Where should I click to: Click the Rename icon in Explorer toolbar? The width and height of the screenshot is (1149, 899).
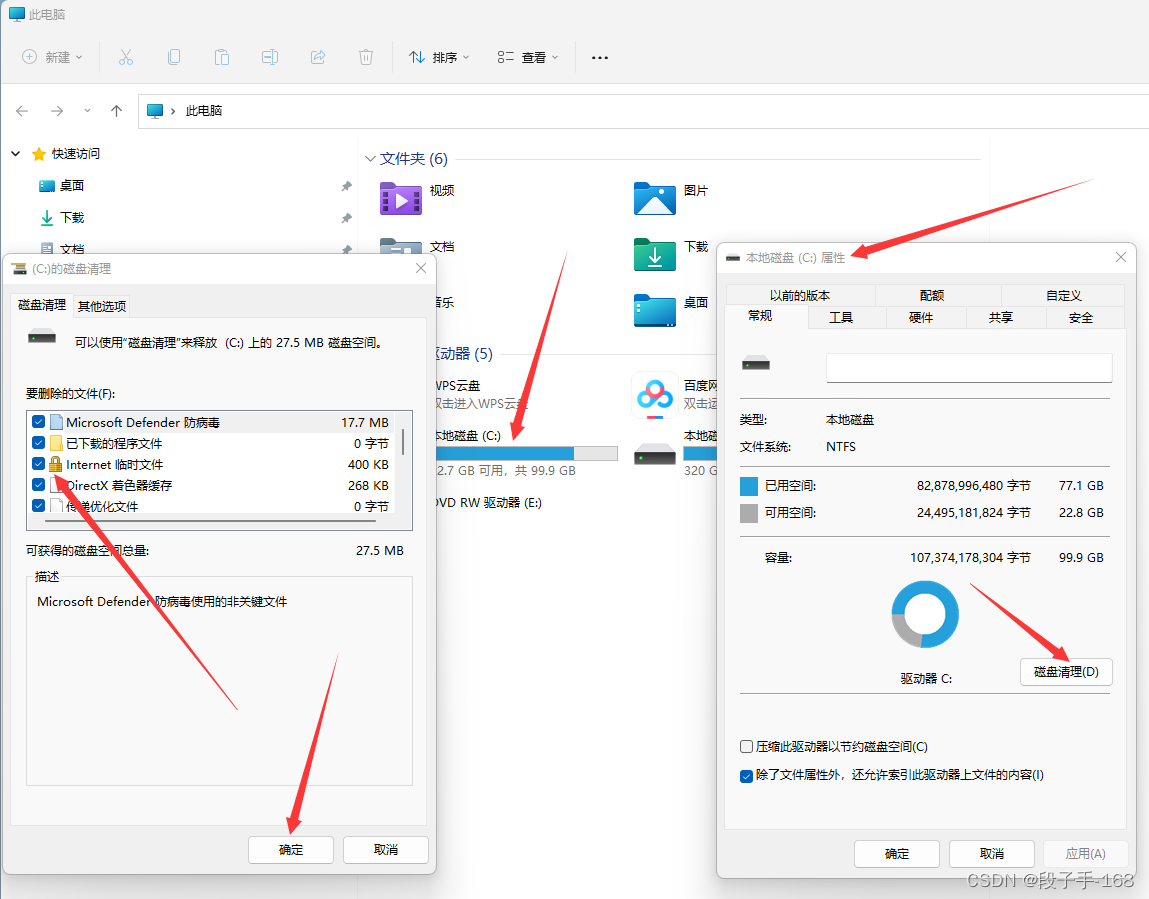(x=270, y=57)
